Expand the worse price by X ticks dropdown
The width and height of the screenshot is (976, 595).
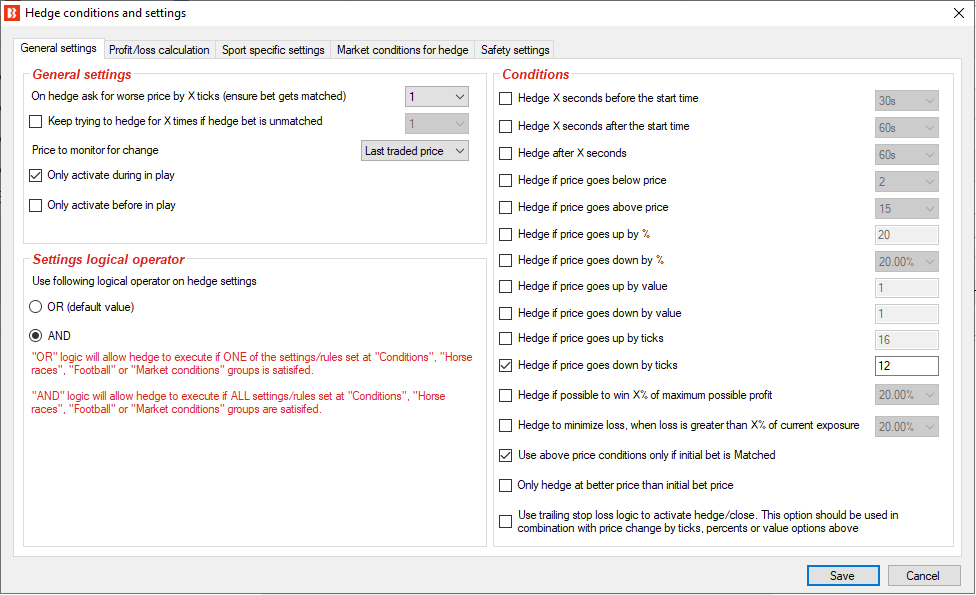click(437, 96)
